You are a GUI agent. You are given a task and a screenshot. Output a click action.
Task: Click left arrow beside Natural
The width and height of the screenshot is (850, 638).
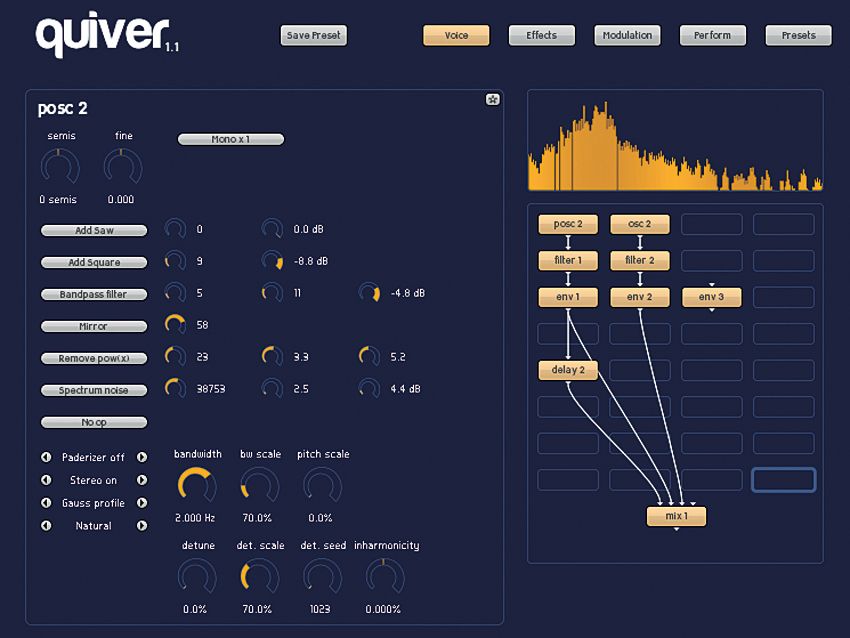[46, 526]
